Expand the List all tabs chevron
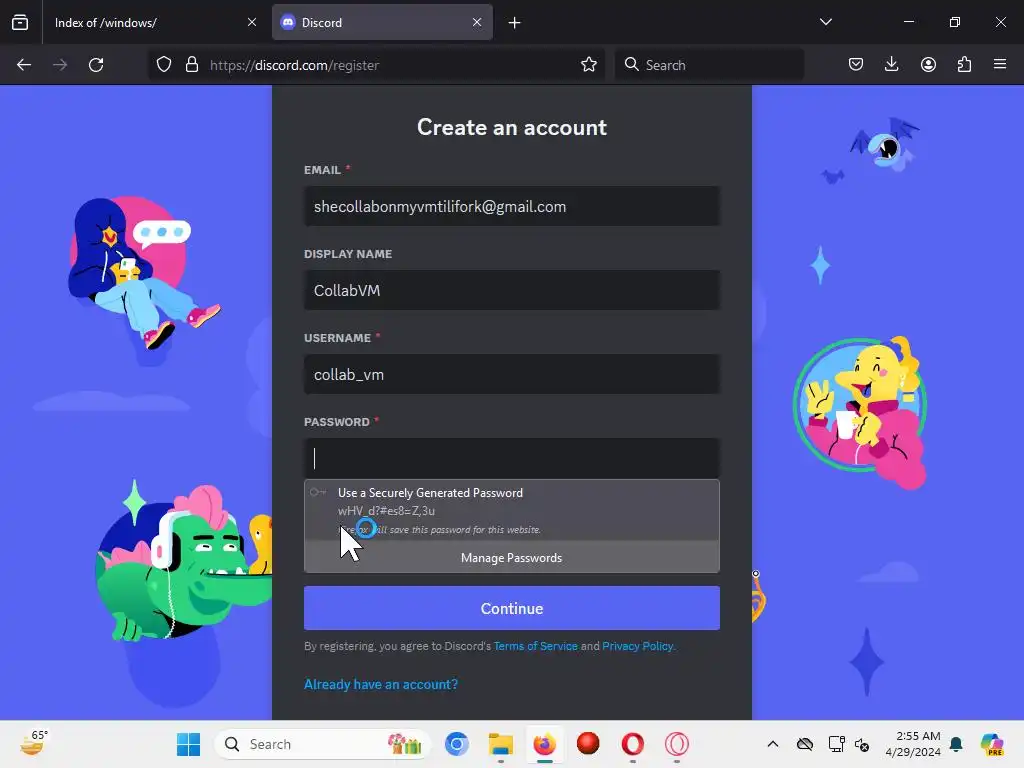Viewport: 1024px width, 768px height. [826, 22]
